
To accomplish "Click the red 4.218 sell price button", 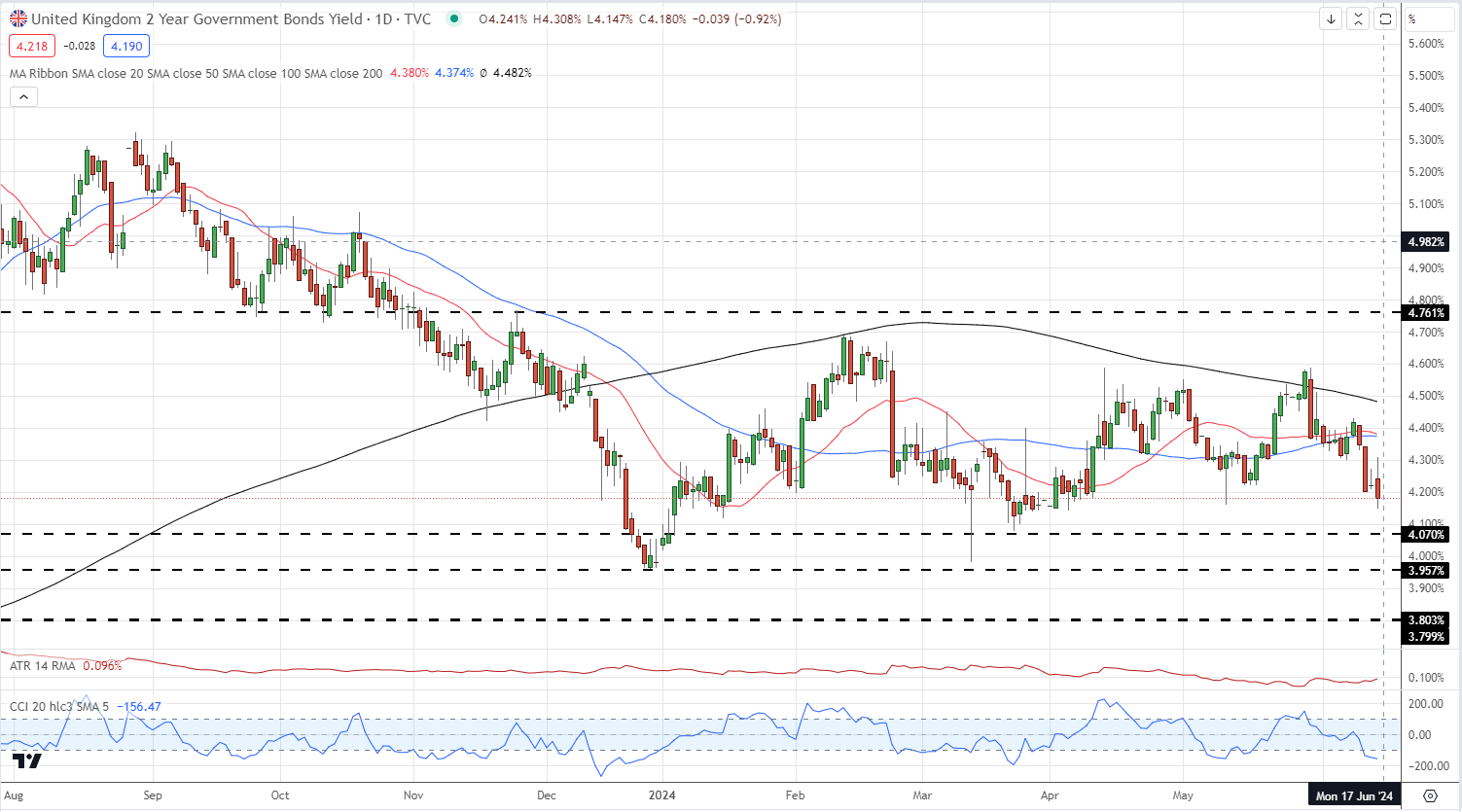I will coord(32,46).
